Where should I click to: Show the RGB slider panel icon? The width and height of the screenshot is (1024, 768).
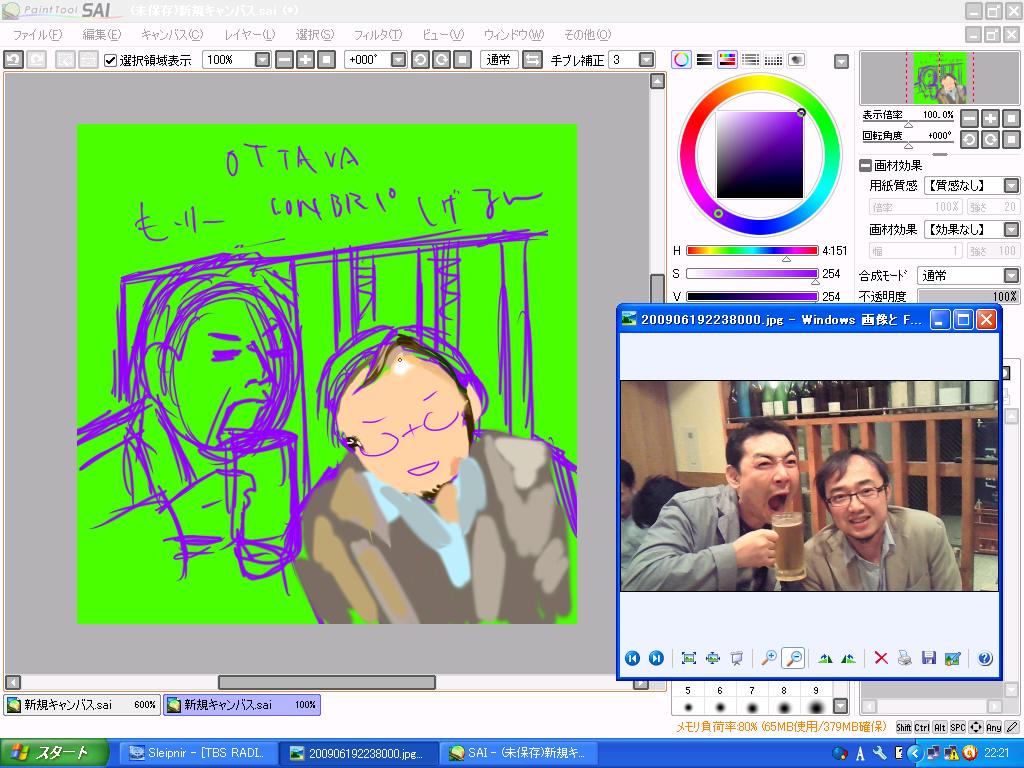tap(704, 60)
